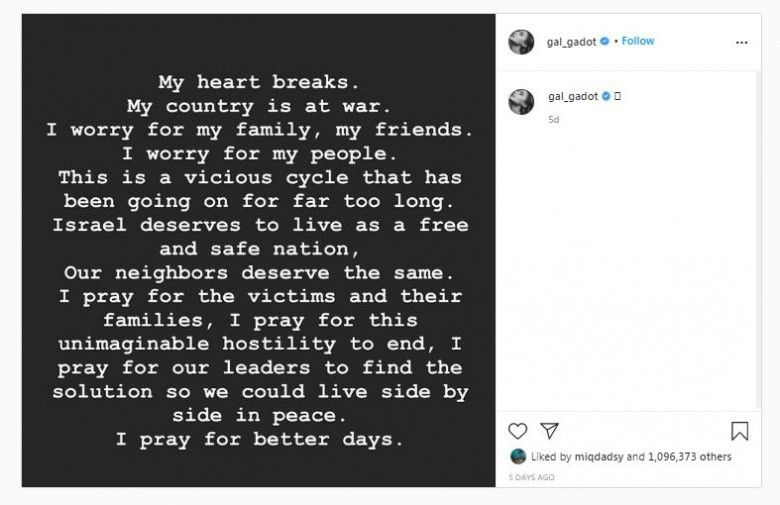This screenshot has width=780, height=505.
Task: Save the post using the bookmark icon
Action: pos(739,431)
